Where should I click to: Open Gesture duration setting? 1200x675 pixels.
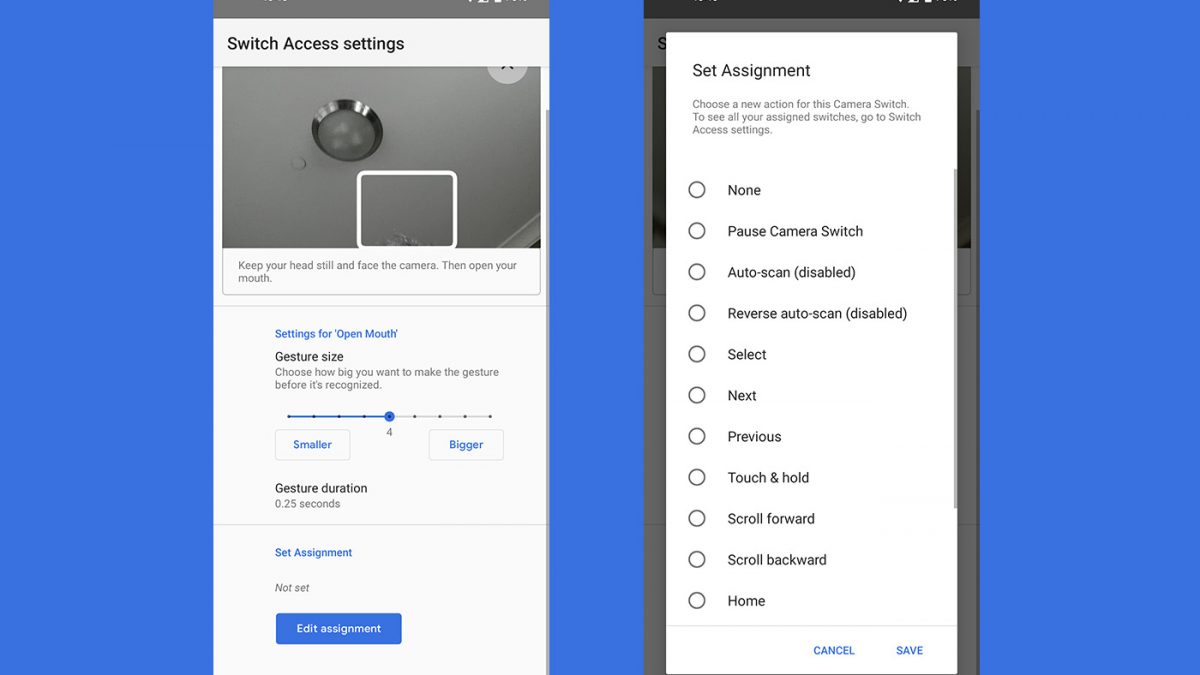[321, 495]
